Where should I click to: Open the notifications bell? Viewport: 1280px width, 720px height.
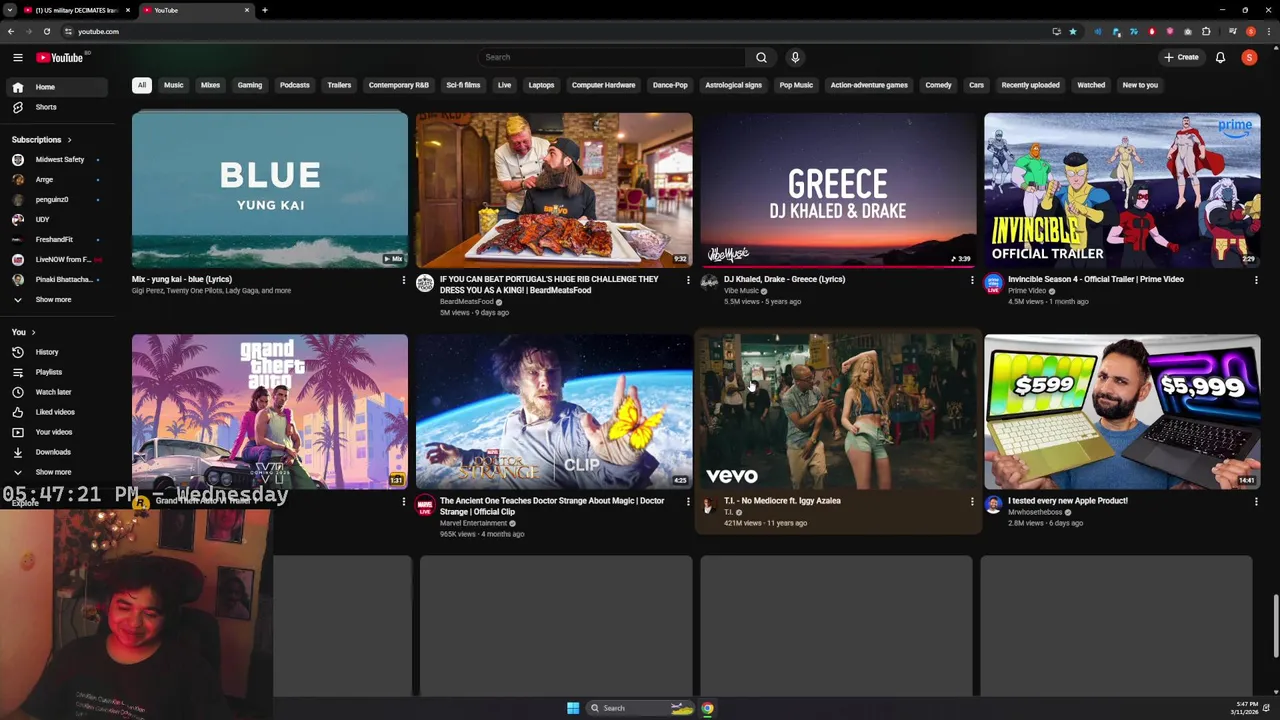1220,58
